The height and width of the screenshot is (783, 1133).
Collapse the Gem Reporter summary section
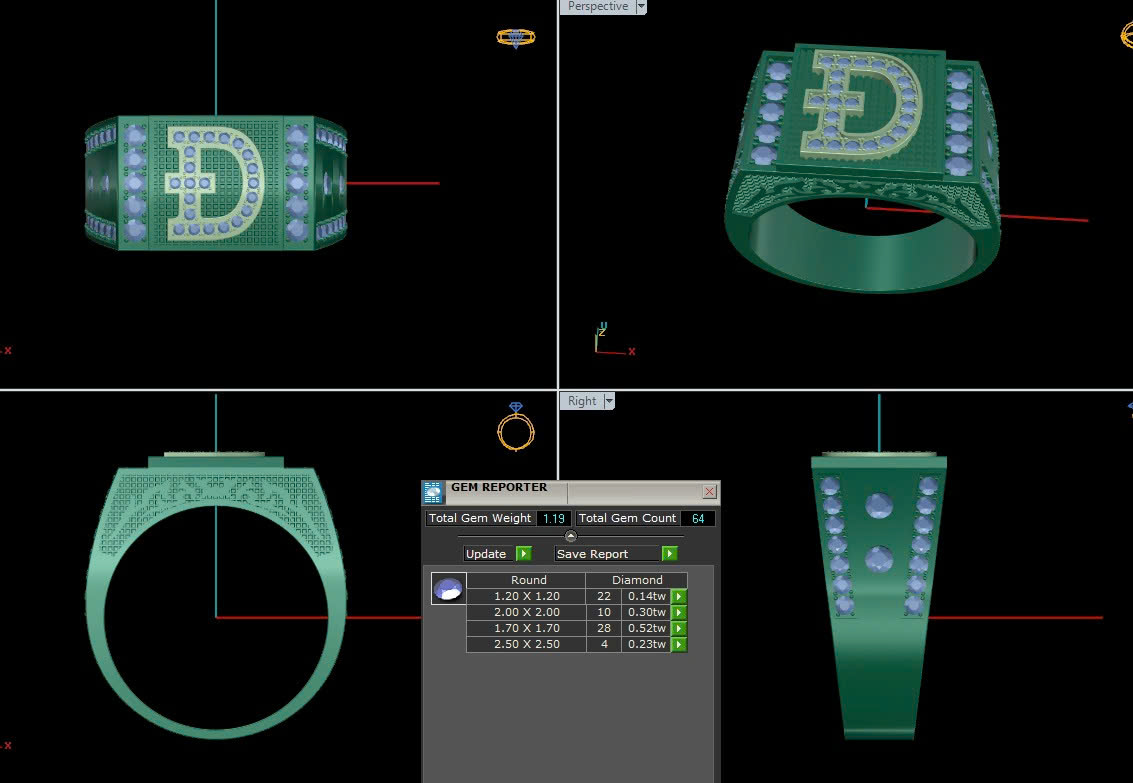[x=571, y=536]
